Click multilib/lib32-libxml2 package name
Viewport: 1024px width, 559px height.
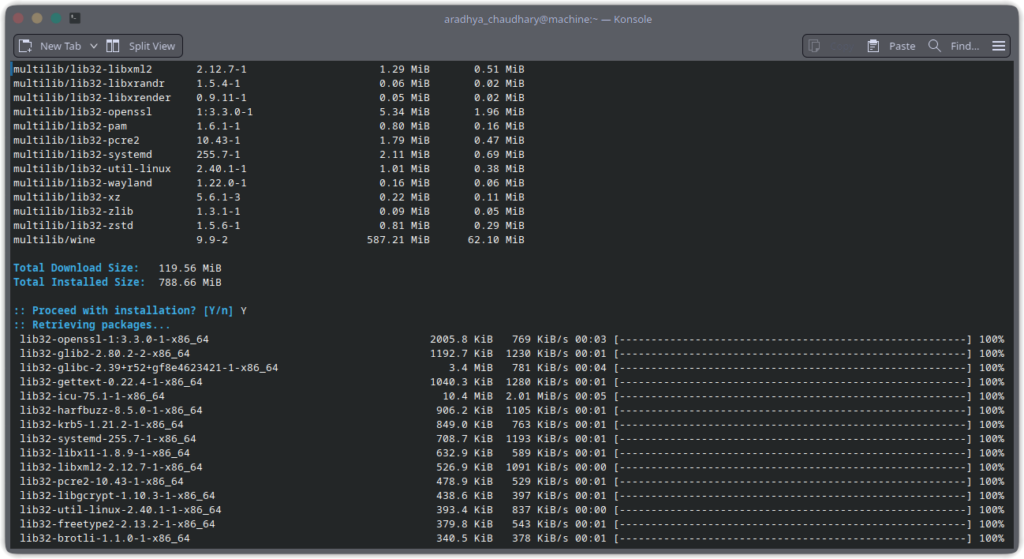pyautogui.click(x=82, y=69)
